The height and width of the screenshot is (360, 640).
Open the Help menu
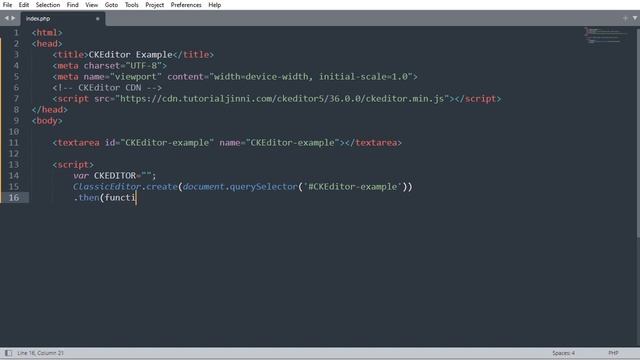(x=215, y=5)
